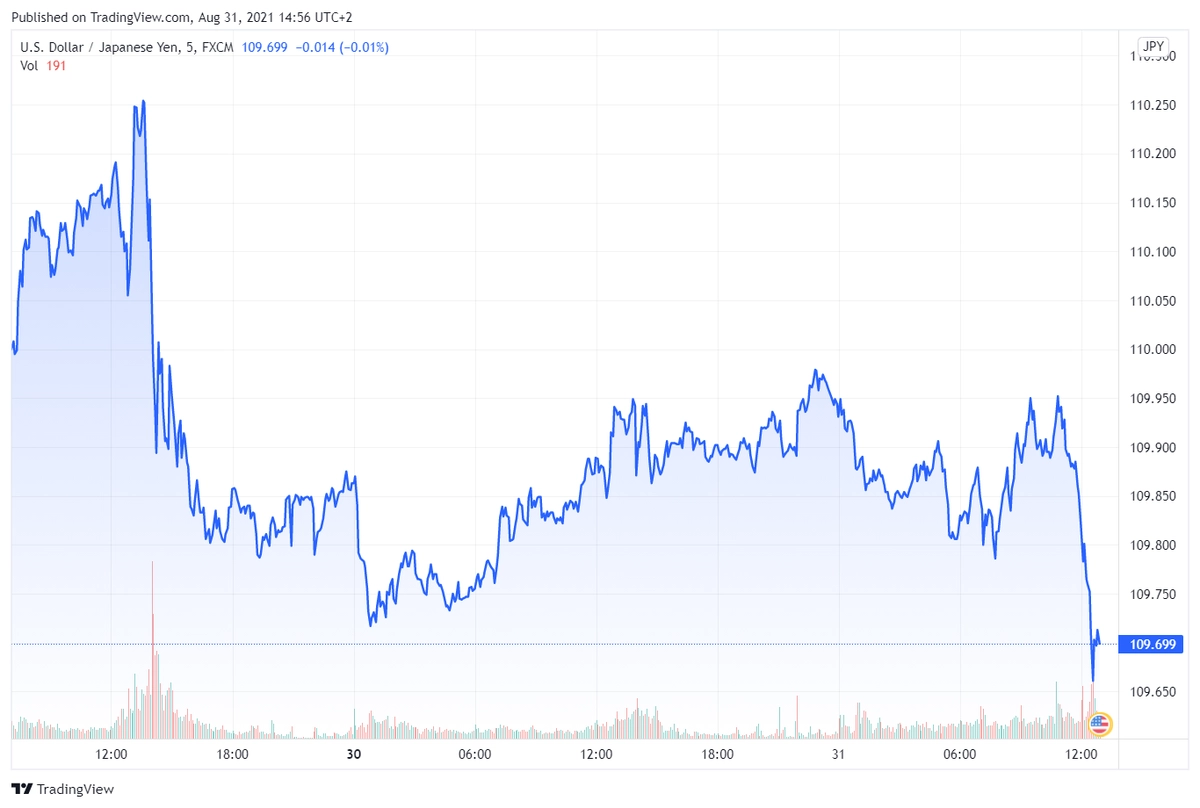This screenshot has height=808, width=1200.
Task: Click the 109.650 price axis label
Action: 1153,693
